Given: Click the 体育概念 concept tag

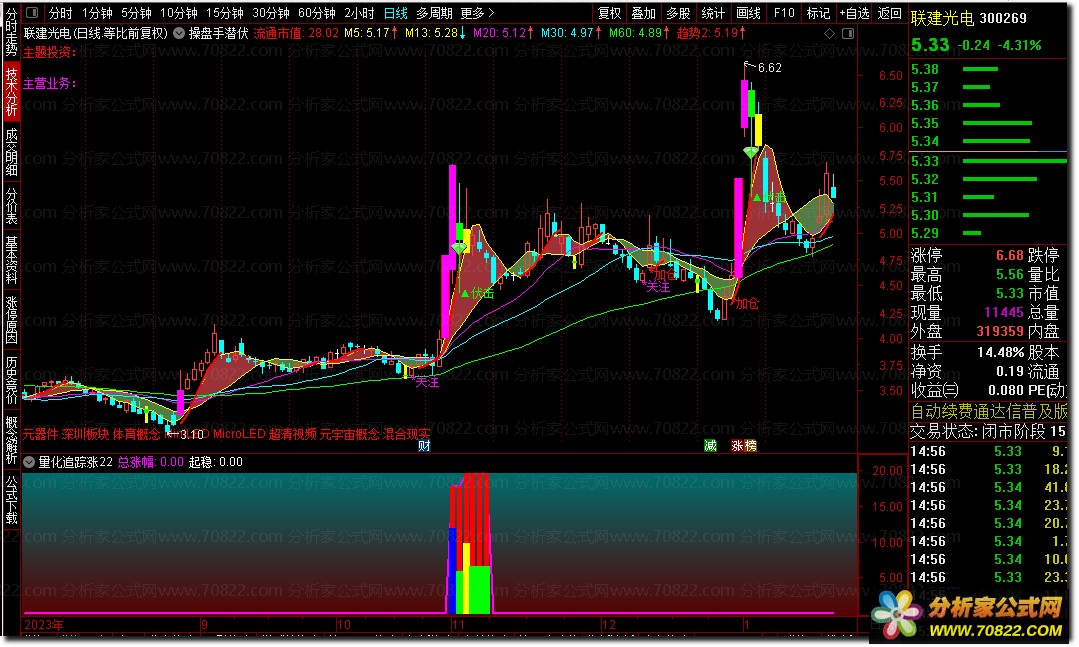Looking at the screenshot, I should click(136, 434).
